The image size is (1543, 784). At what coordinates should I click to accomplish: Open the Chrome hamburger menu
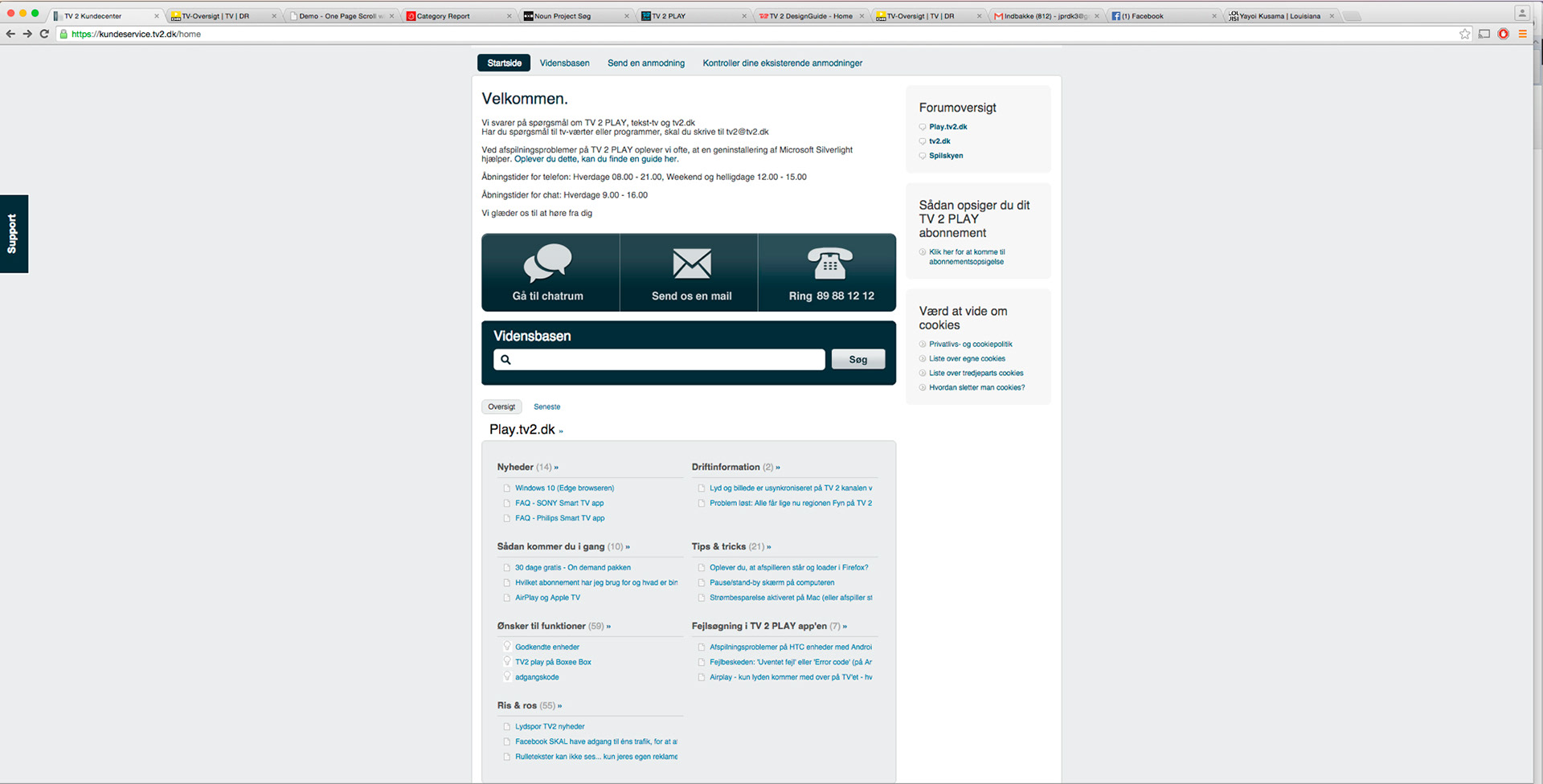(1522, 34)
